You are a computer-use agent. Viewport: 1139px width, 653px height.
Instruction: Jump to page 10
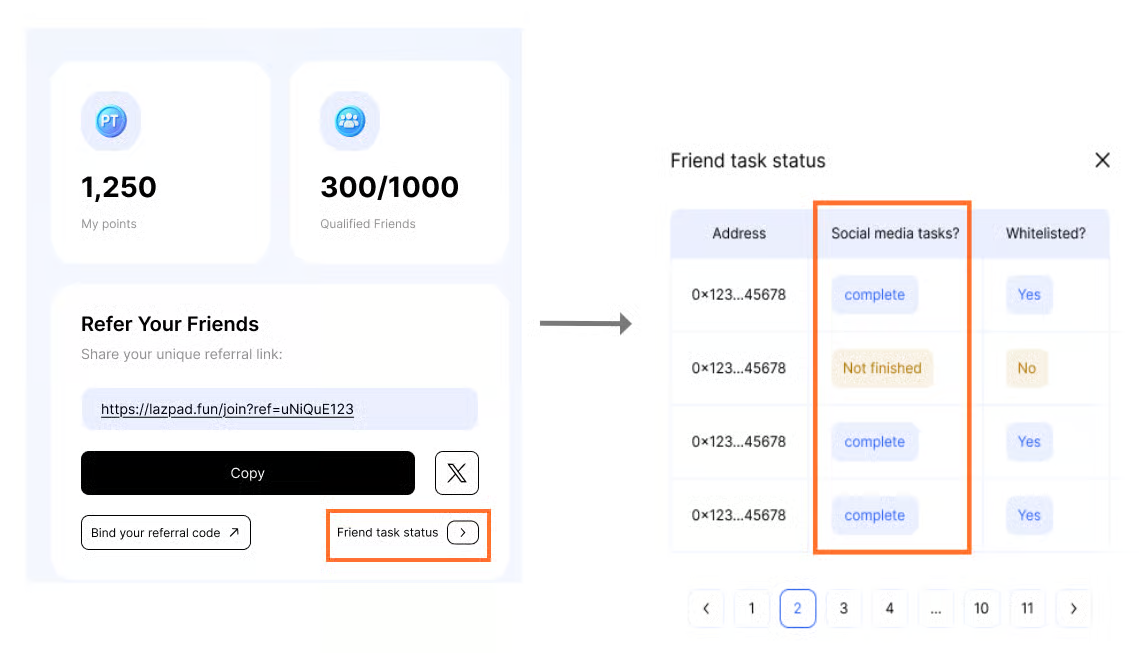(x=981, y=608)
